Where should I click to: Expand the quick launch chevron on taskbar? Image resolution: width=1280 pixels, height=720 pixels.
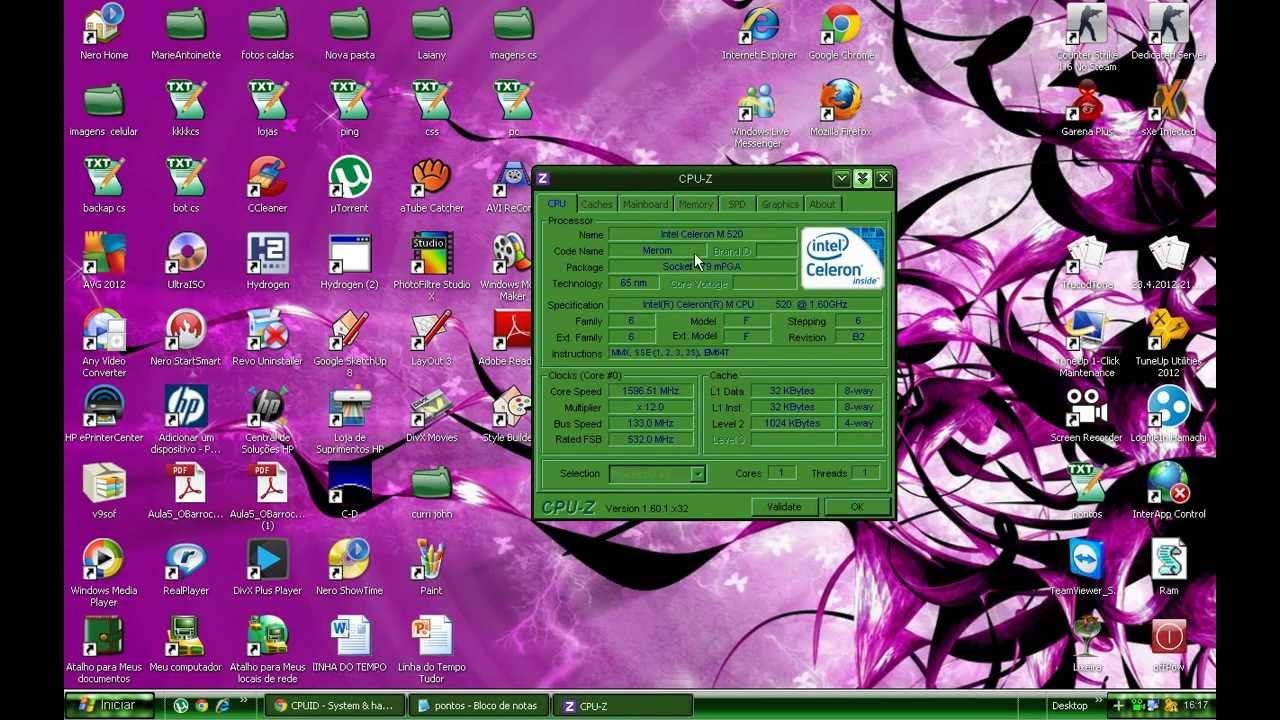click(245, 701)
